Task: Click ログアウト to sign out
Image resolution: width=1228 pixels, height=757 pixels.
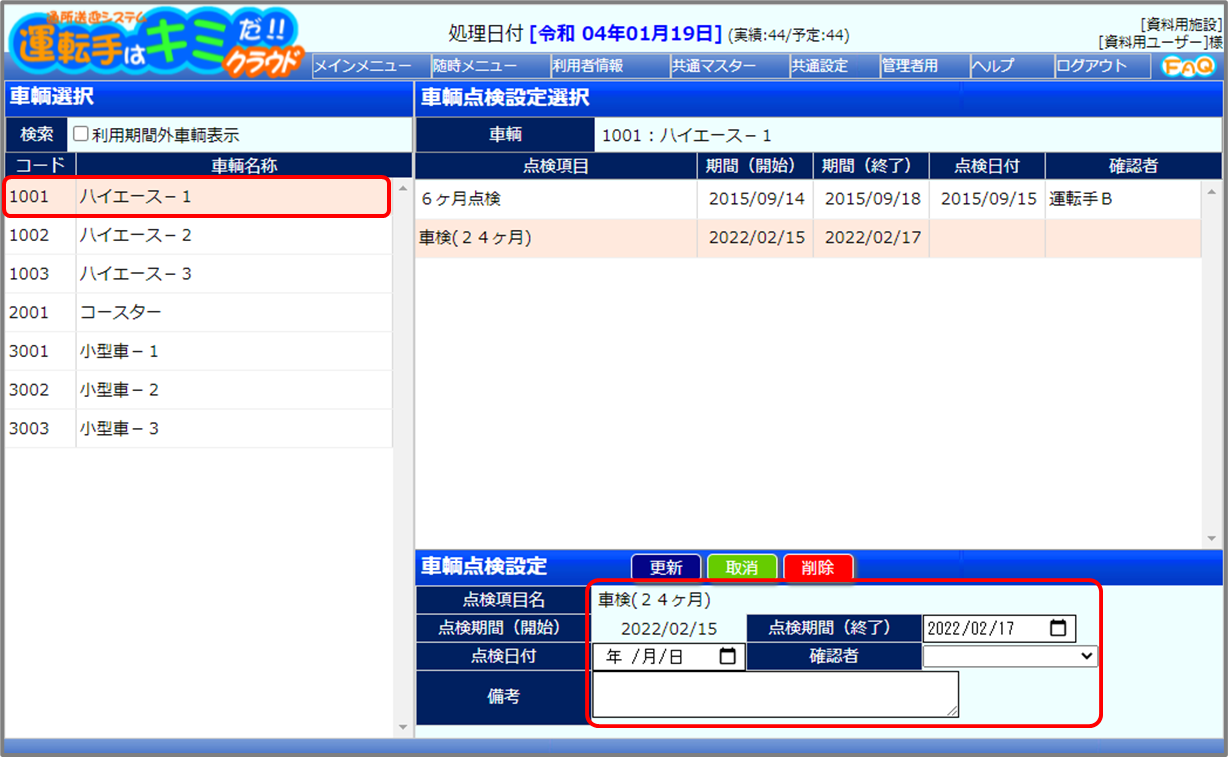Action: [1092, 66]
